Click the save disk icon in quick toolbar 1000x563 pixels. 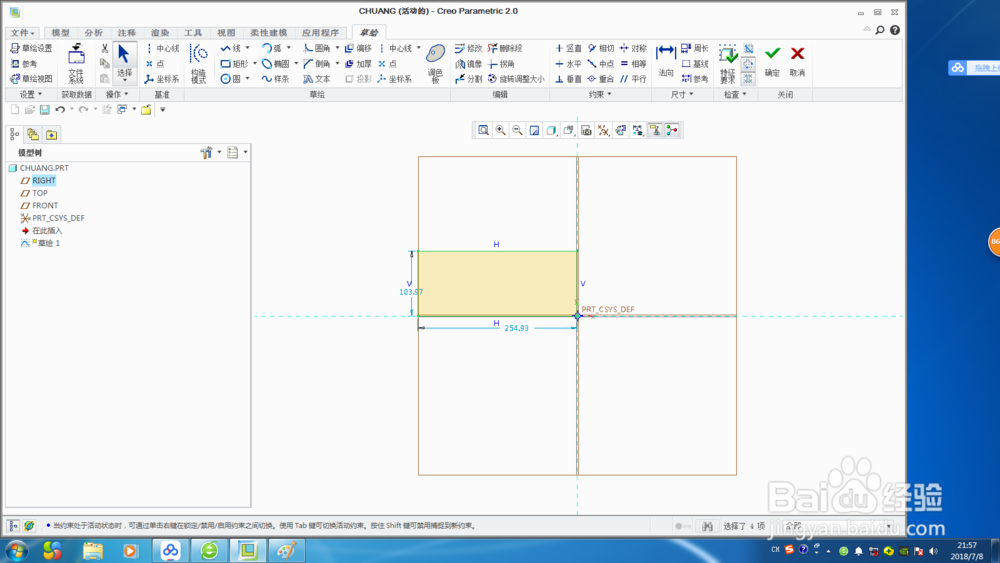pyautogui.click(x=45, y=110)
